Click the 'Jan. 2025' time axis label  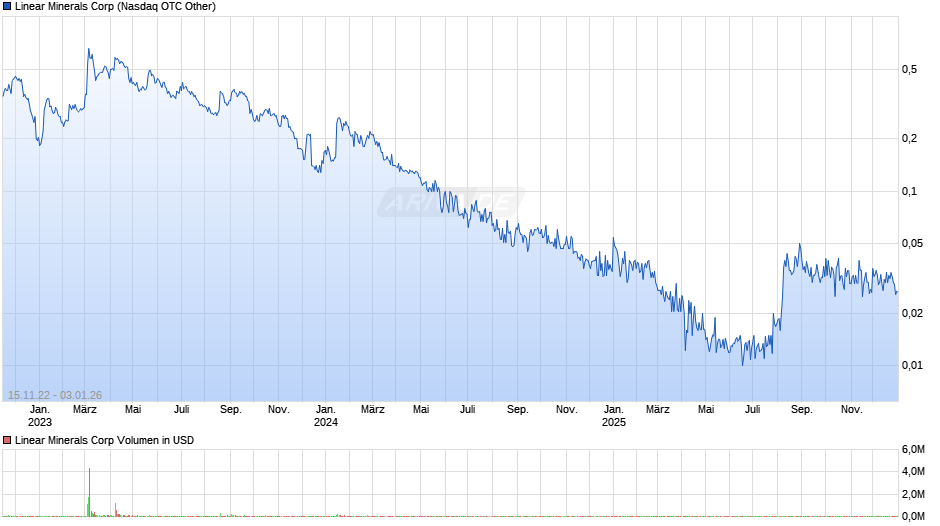coord(613,416)
